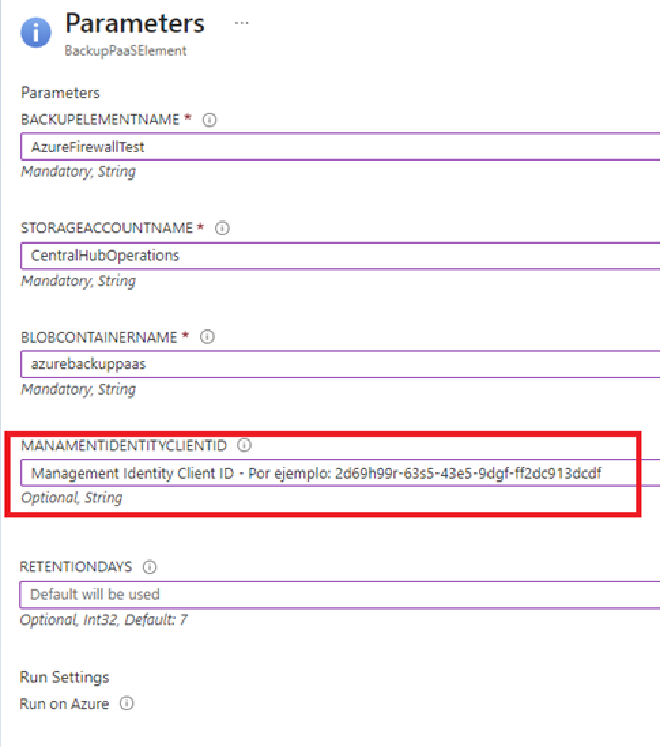The image size is (660, 747).
Task: Click the CentralHubOperations input field
Action: 340,256
